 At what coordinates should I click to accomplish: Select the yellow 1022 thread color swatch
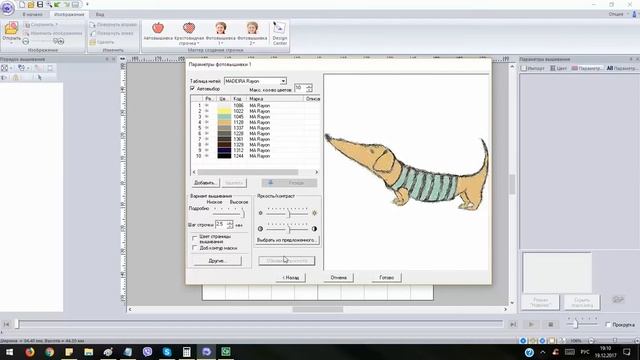(x=224, y=111)
